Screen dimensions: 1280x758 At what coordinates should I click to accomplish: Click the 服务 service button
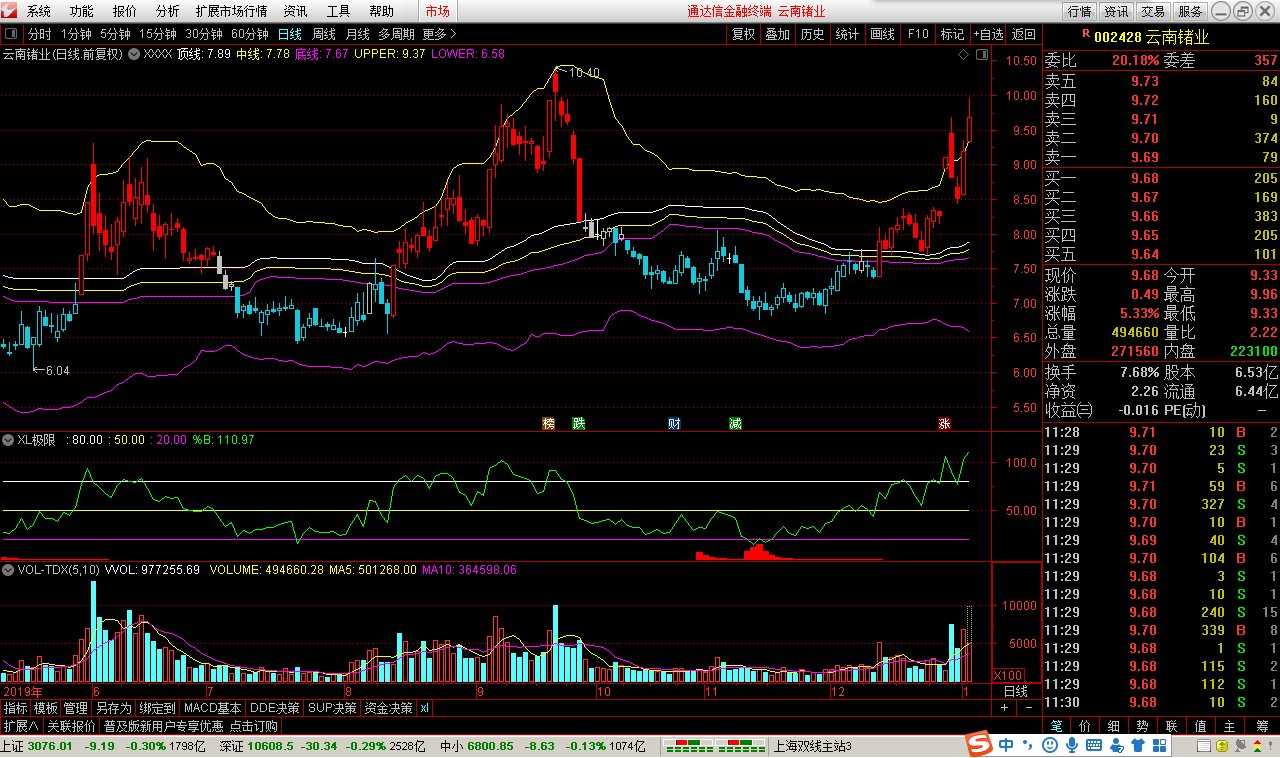tap(1190, 12)
